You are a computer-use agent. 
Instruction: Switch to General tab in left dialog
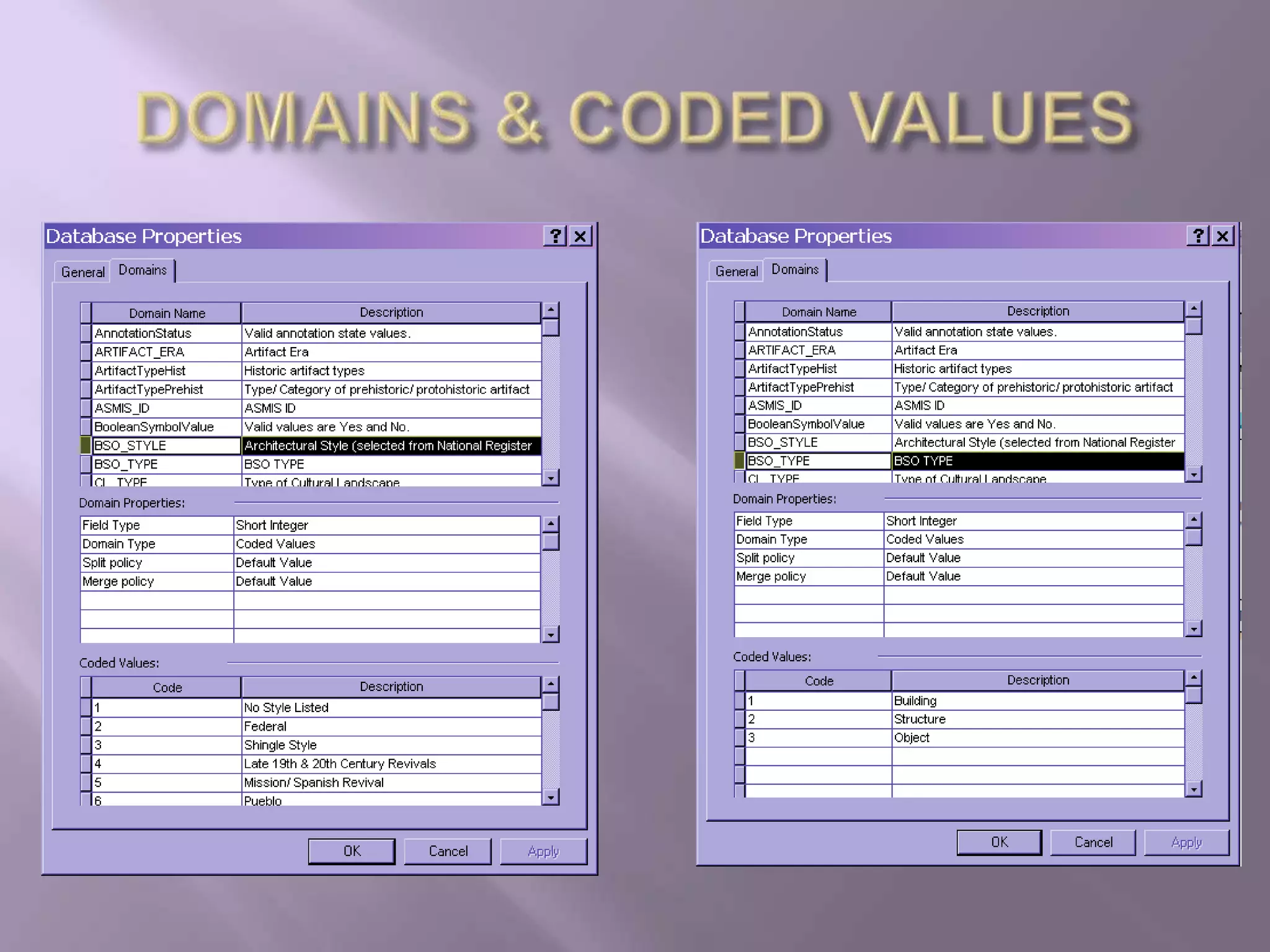[x=82, y=272]
